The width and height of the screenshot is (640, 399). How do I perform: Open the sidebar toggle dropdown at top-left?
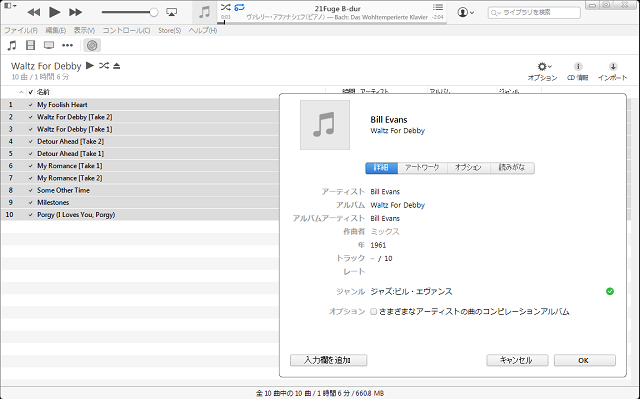[x=10, y=6]
